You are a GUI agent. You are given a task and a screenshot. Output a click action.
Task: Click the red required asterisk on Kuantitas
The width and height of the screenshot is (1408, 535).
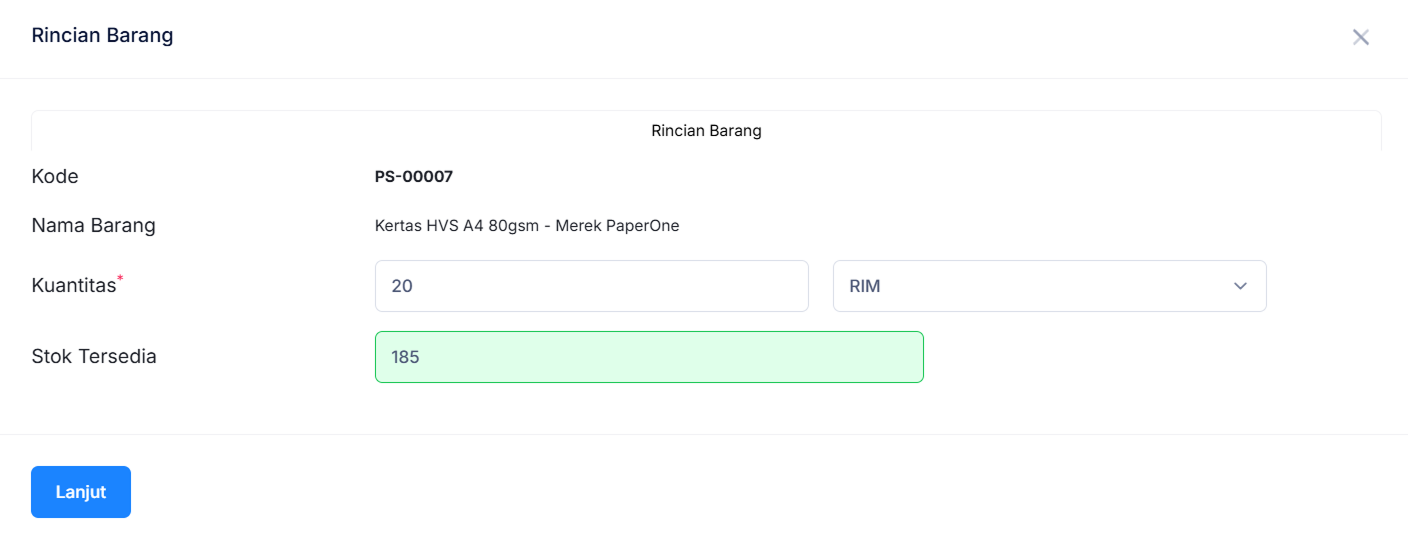pos(121,278)
